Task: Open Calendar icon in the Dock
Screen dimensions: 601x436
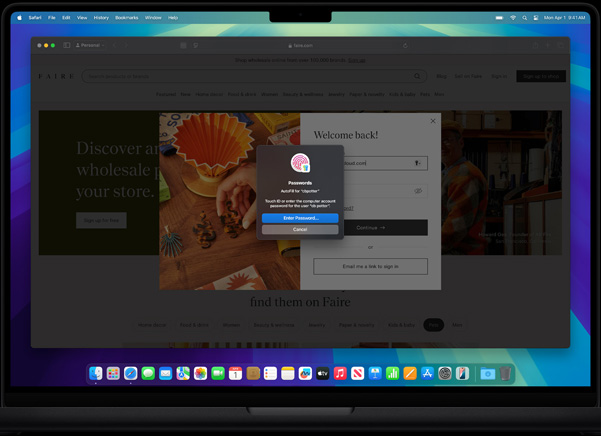Action: pos(235,373)
